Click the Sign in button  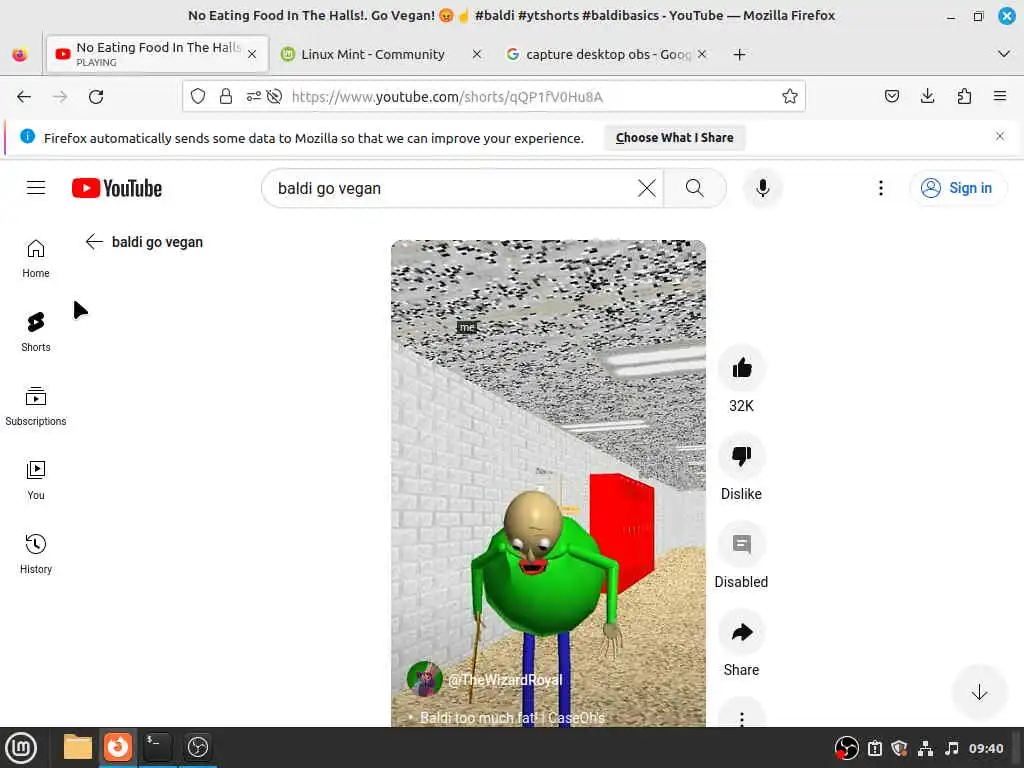957,188
